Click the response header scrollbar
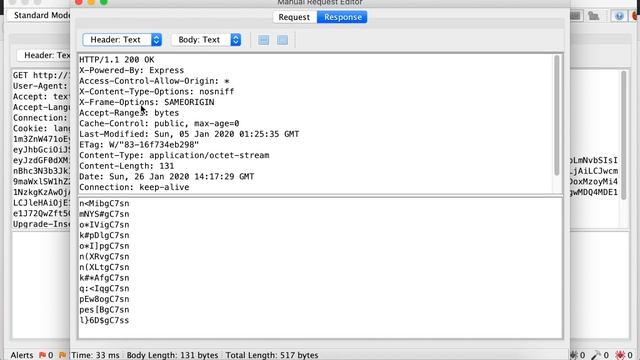Screen dimensions: 640x360 pos(557,116)
